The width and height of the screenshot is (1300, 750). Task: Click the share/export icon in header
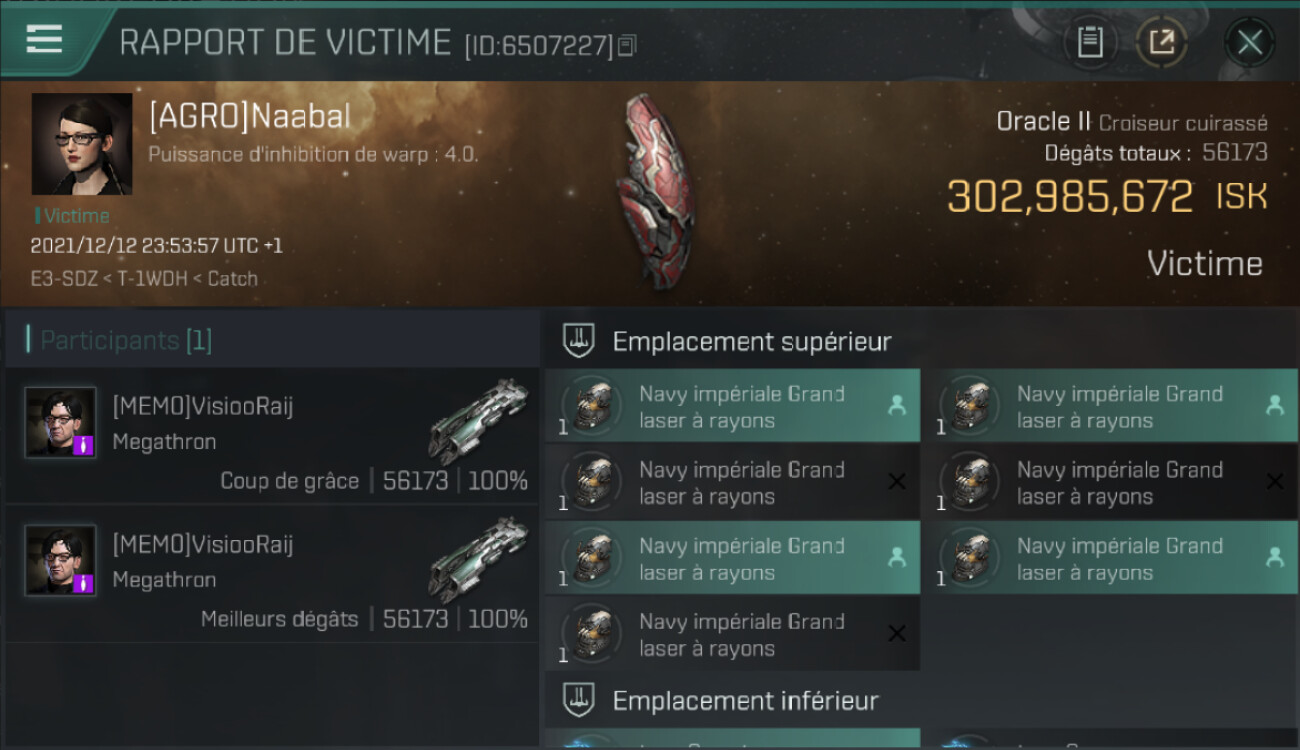pos(1161,42)
